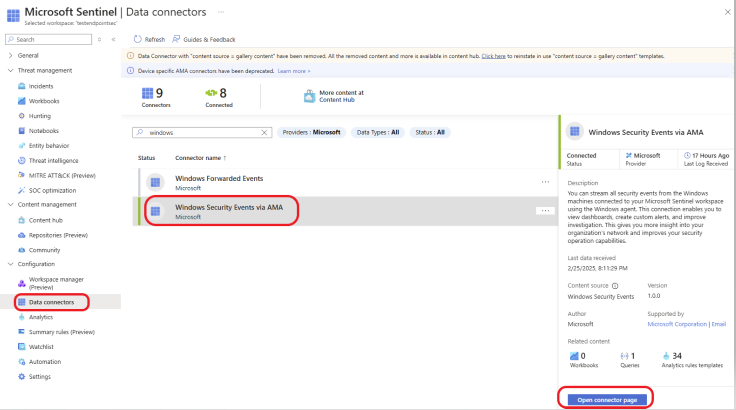The image size is (736, 410).
Task: Follow the 'Click here' link in banner
Action: coord(493,56)
